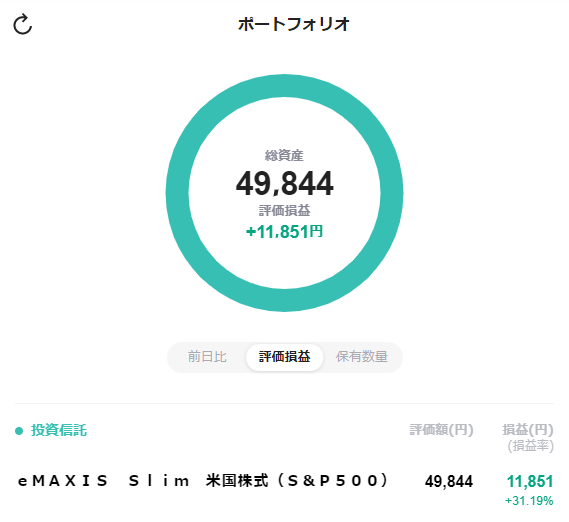569x522 pixels.
Task: Click the 損益(円) column header
Action: click(x=528, y=430)
